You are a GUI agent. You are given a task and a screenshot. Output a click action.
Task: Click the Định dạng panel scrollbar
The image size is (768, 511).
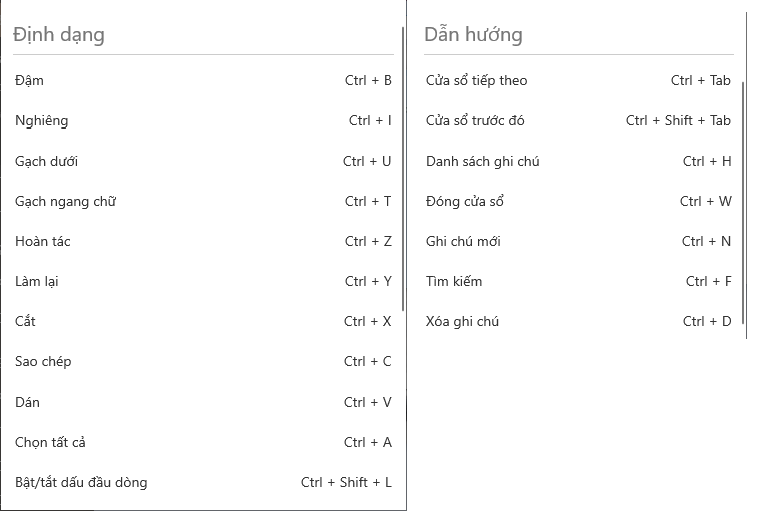pyautogui.click(x=403, y=169)
